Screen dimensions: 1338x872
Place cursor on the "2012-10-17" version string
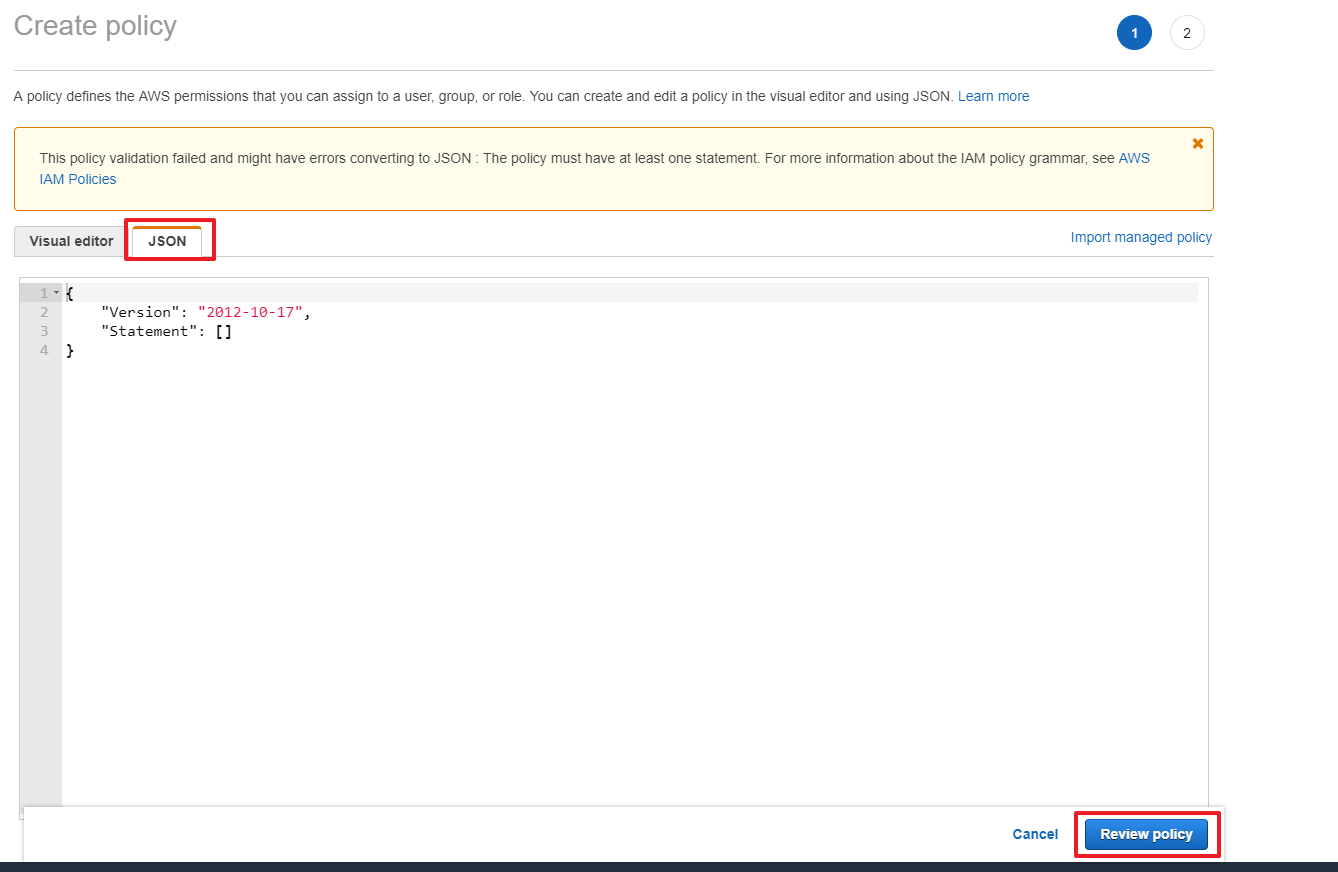click(x=250, y=312)
